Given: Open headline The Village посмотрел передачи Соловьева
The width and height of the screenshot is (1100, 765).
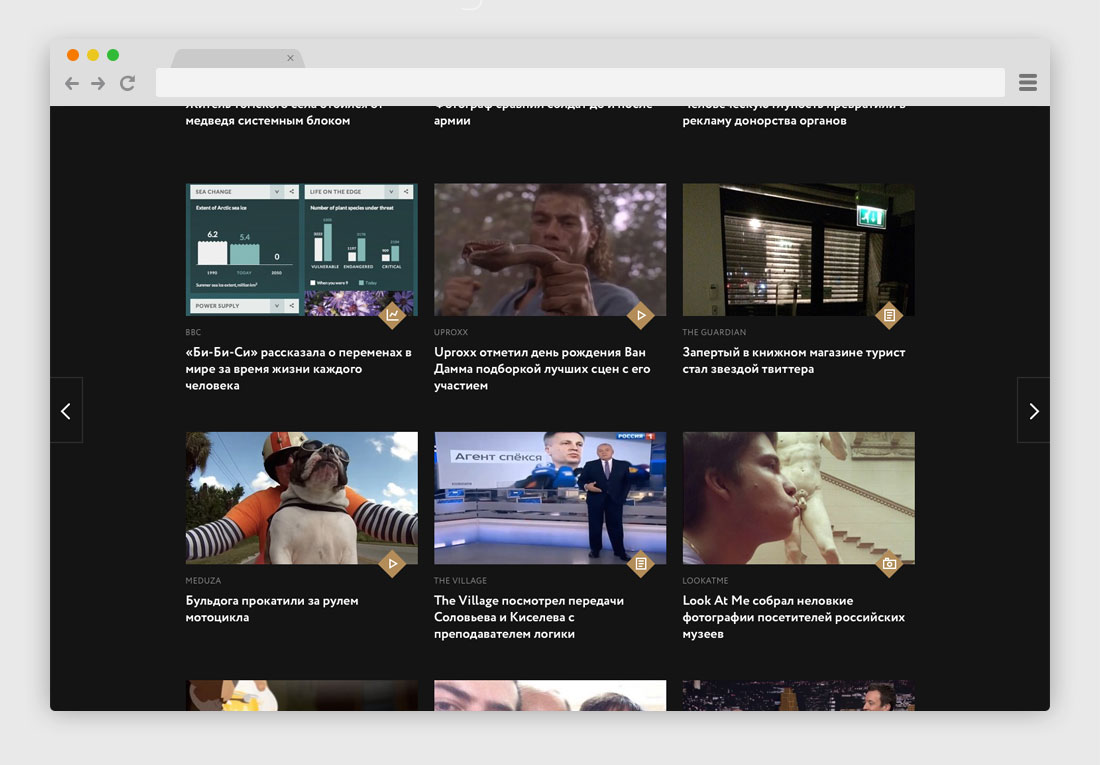Looking at the screenshot, I should pos(529,617).
